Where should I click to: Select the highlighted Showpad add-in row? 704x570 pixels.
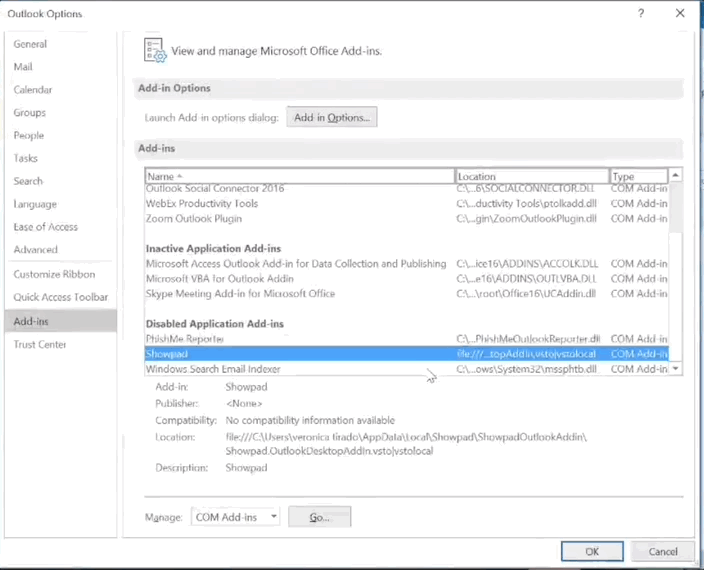[x=406, y=354]
